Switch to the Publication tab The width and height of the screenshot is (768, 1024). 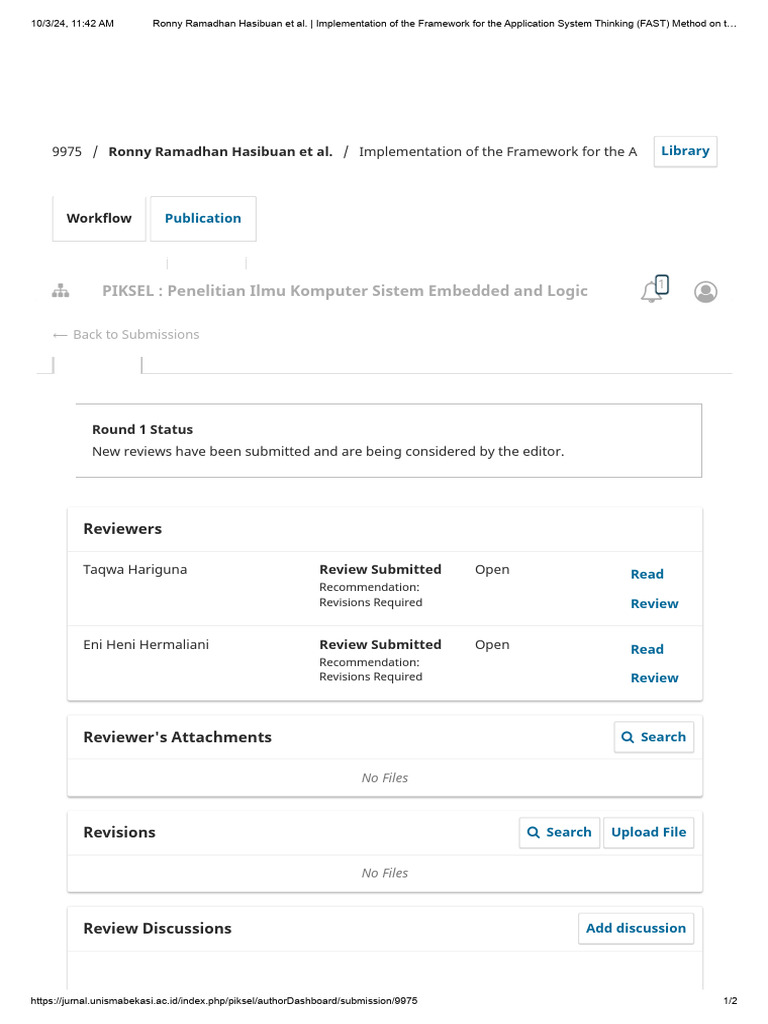[203, 218]
